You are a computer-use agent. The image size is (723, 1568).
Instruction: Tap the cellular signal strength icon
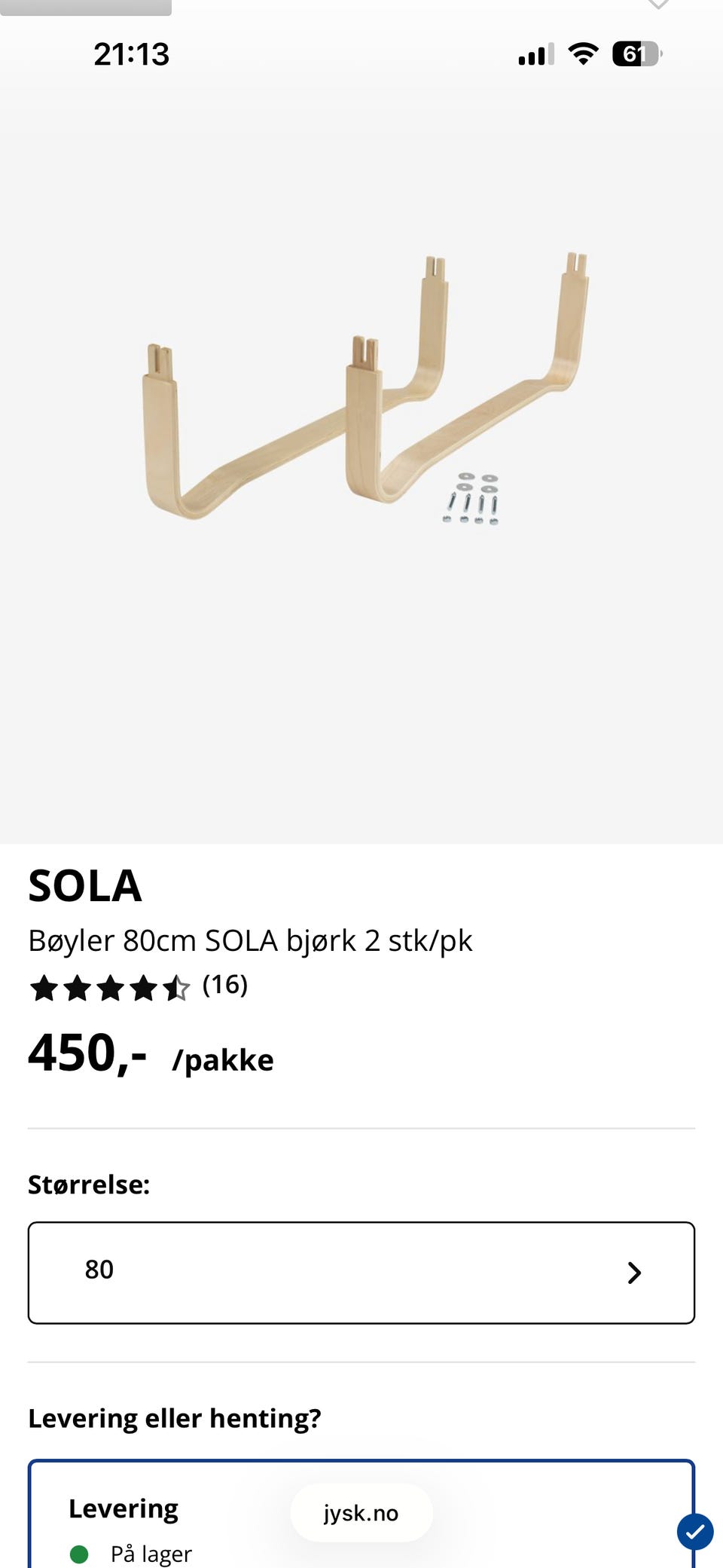(535, 54)
